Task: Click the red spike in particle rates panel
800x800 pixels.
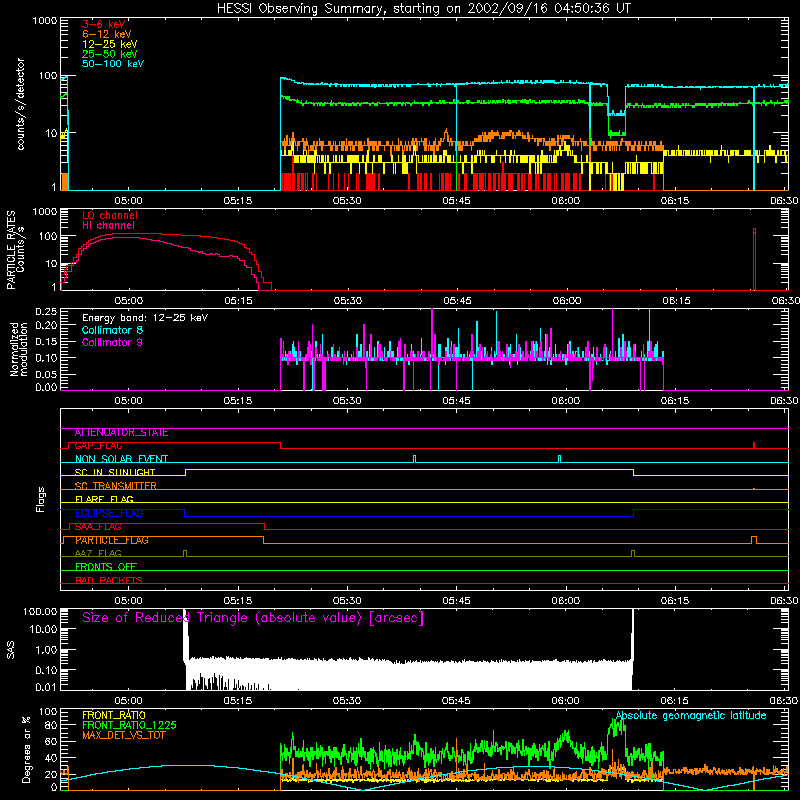Action: pyautogui.click(x=754, y=259)
